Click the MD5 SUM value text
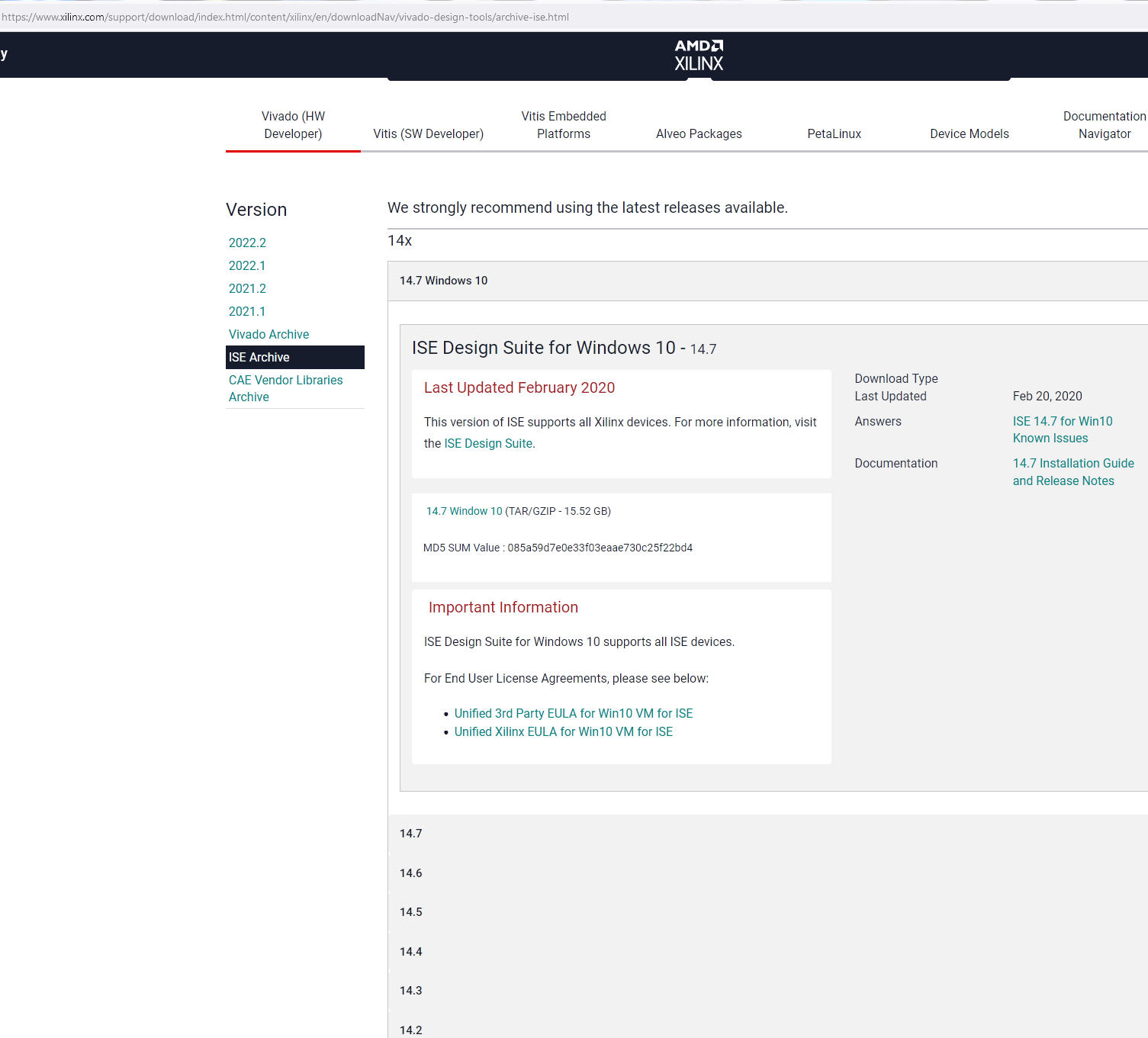The width and height of the screenshot is (1148, 1038). tap(558, 548)
